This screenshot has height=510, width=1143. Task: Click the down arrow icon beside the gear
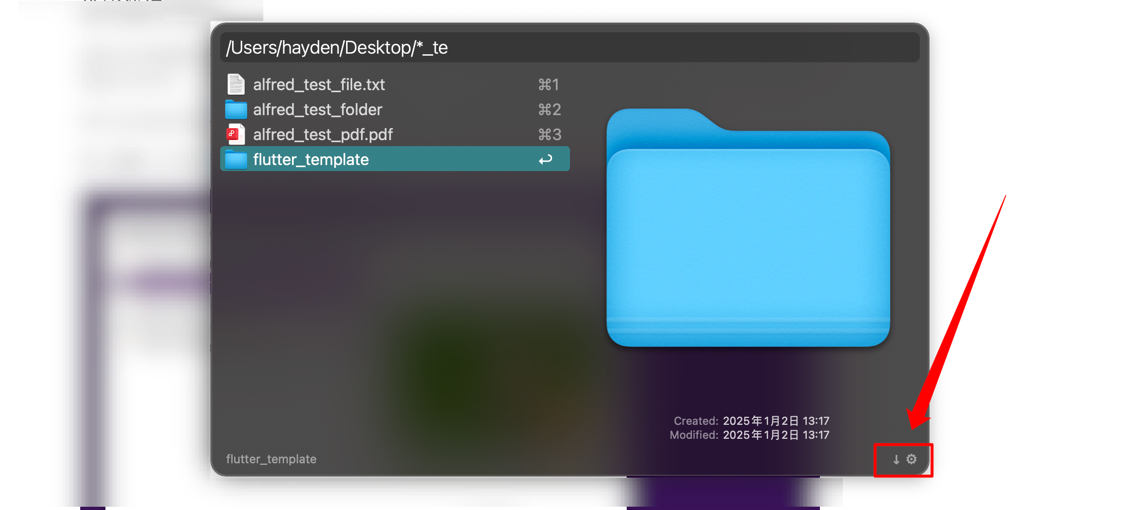896,459
